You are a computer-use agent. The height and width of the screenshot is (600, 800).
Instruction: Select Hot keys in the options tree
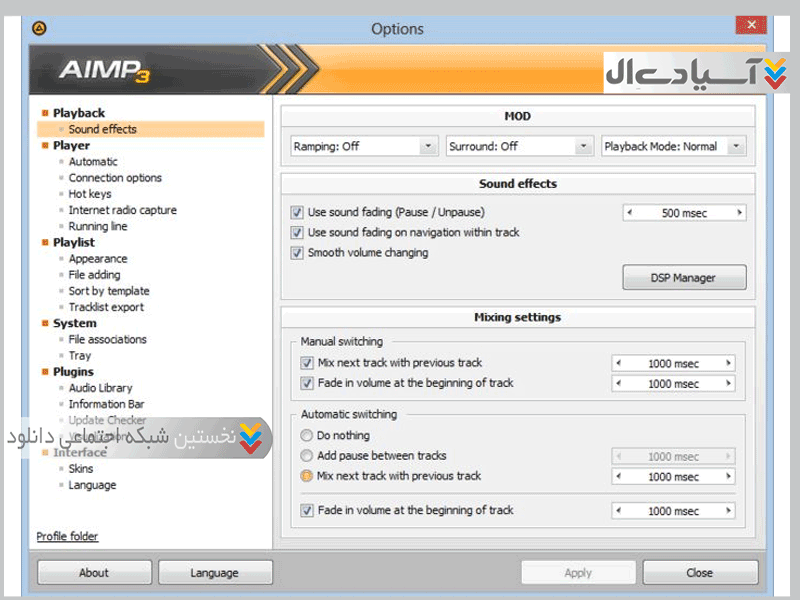[x=90, y=194]
